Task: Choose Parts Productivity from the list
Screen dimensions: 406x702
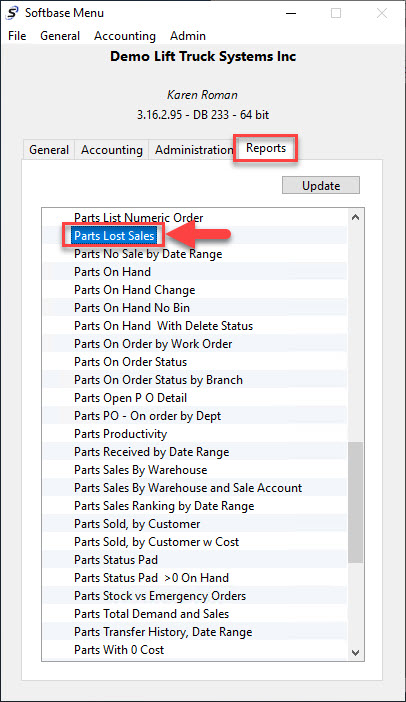Action: [x=120, y=434]
